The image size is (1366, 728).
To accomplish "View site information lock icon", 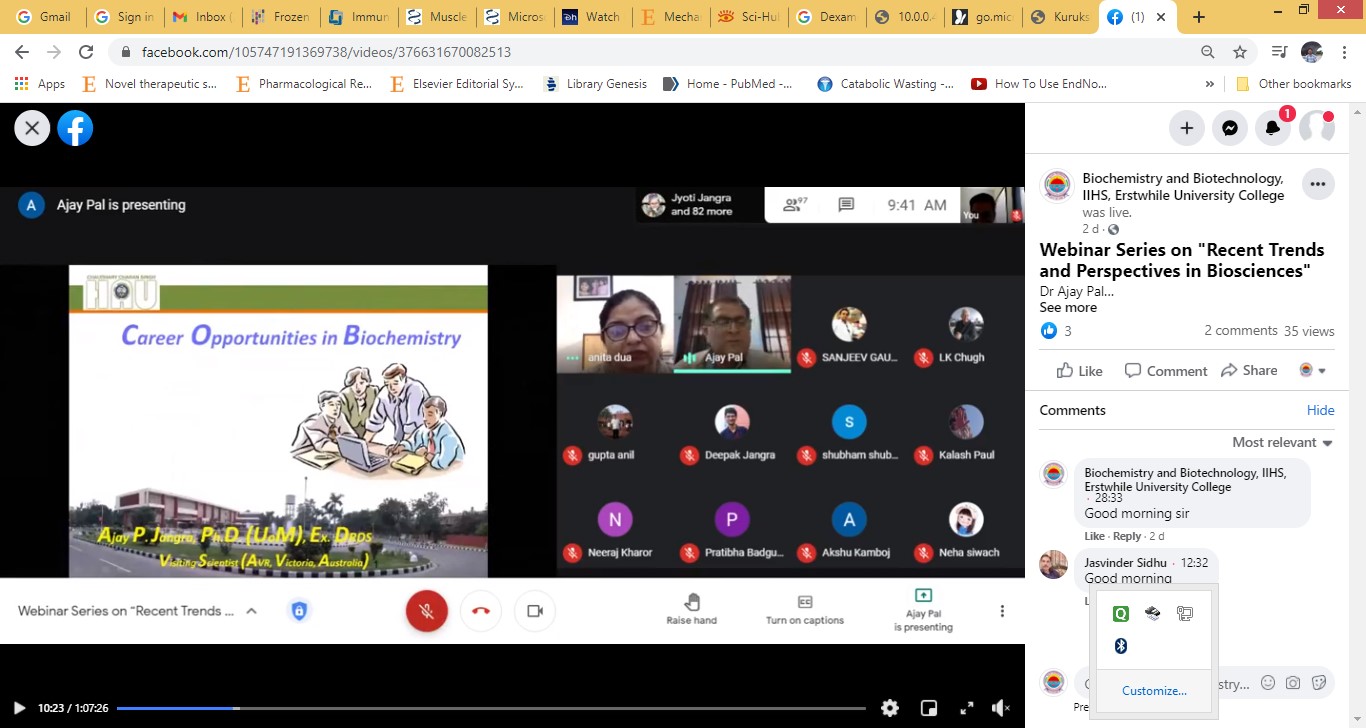I will (125, 52).
